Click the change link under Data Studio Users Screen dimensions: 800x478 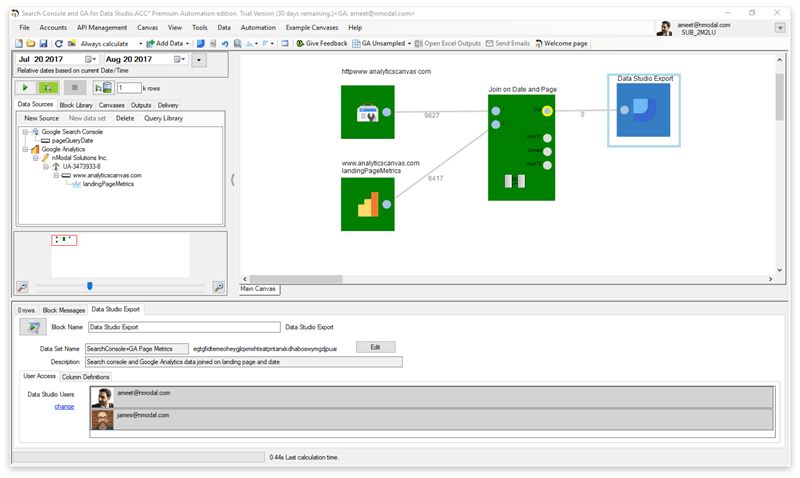(64, 407)
